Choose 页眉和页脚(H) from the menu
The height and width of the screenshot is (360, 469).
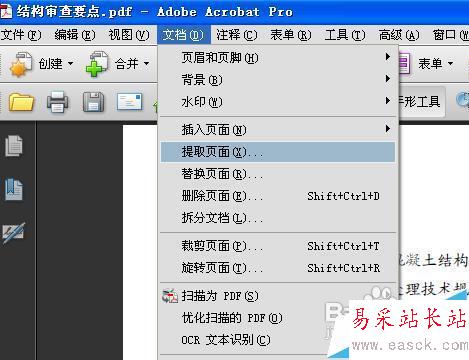pyautogui.click(x=278, y=58)
